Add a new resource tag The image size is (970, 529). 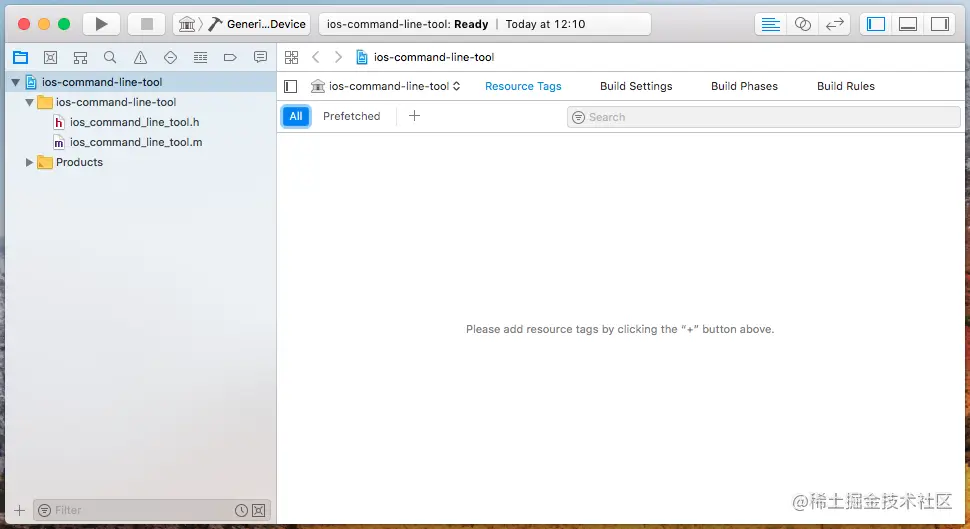coord(414,116)
